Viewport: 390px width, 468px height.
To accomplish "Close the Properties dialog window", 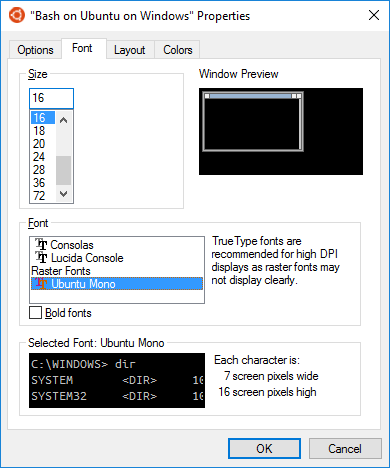I will [374, 15].
